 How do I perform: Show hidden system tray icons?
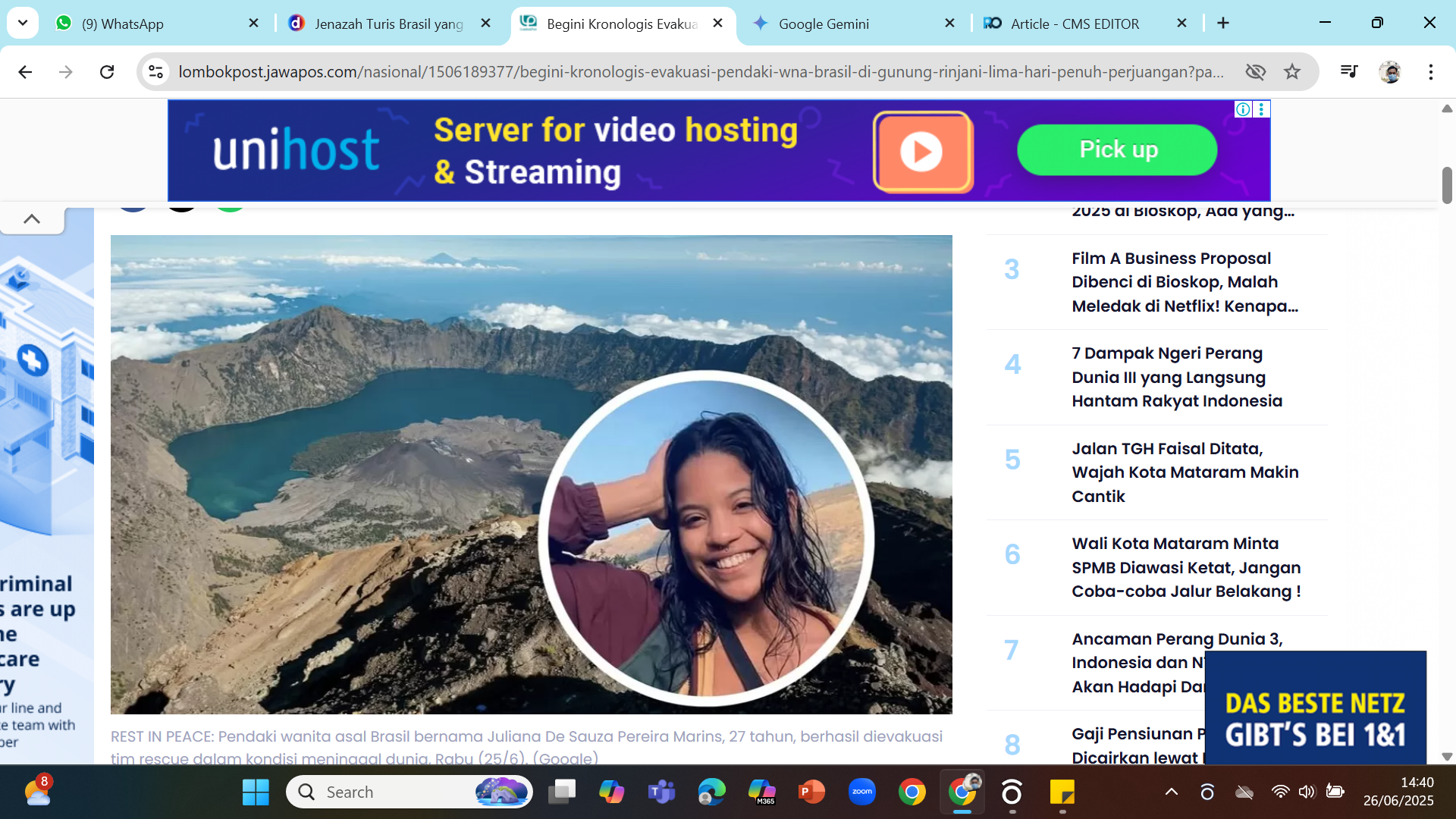1172,792
